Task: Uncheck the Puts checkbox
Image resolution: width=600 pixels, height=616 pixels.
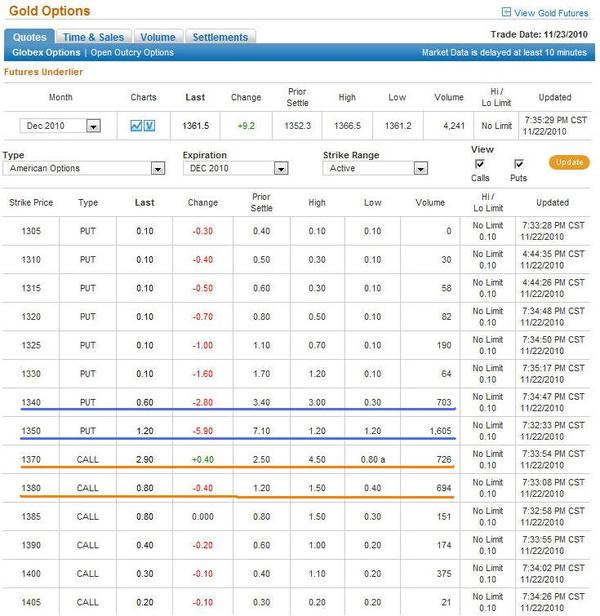Action: [519, 164]
